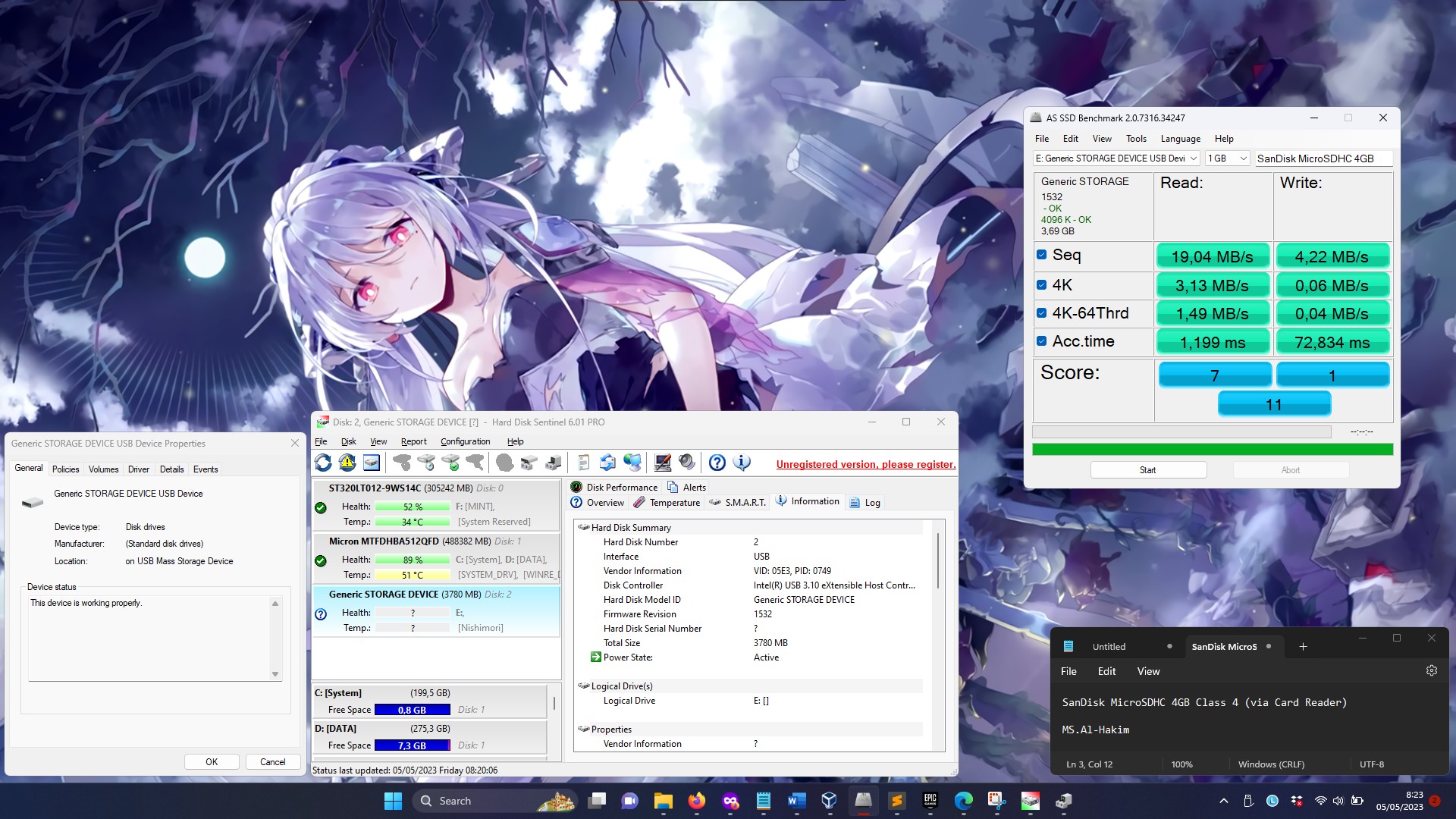This screenshot has width=1456, height=819.
Task: Open File Explorer from the taskbar
Action: 663,801
